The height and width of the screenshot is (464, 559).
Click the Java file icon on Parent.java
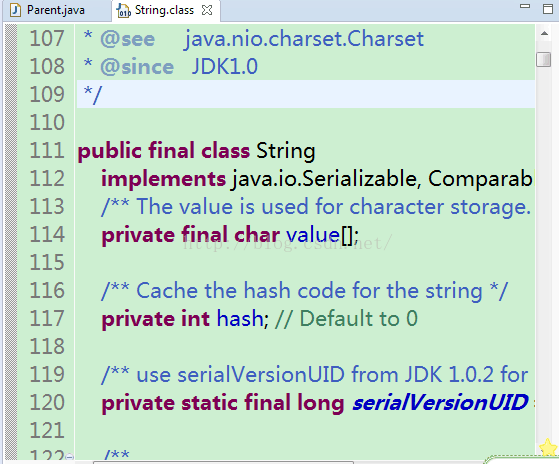[x=15, y=10]
